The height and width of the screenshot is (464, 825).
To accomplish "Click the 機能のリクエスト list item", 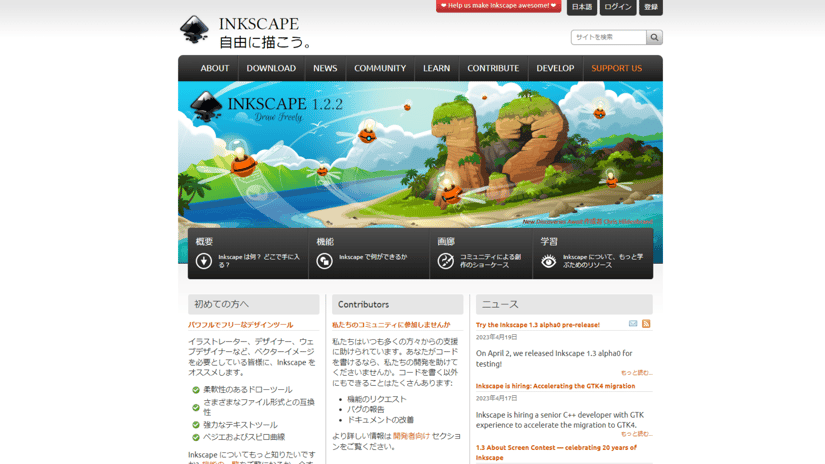I will pos(377,399).
